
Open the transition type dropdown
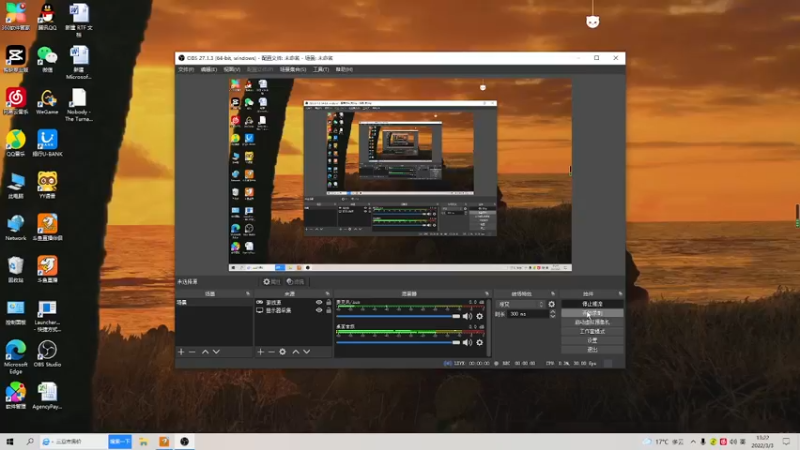point(521,304)
